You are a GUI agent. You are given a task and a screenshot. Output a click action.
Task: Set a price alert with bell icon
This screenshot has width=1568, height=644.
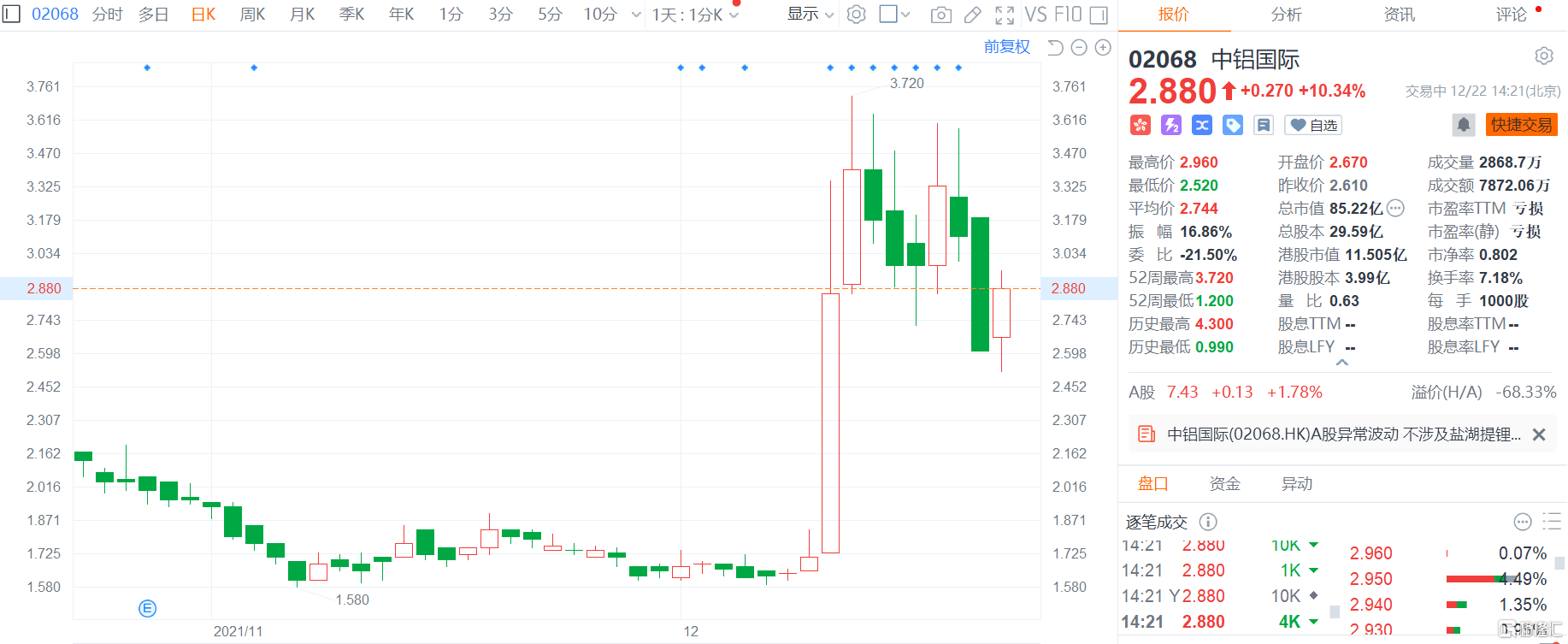coord(1464,125)
